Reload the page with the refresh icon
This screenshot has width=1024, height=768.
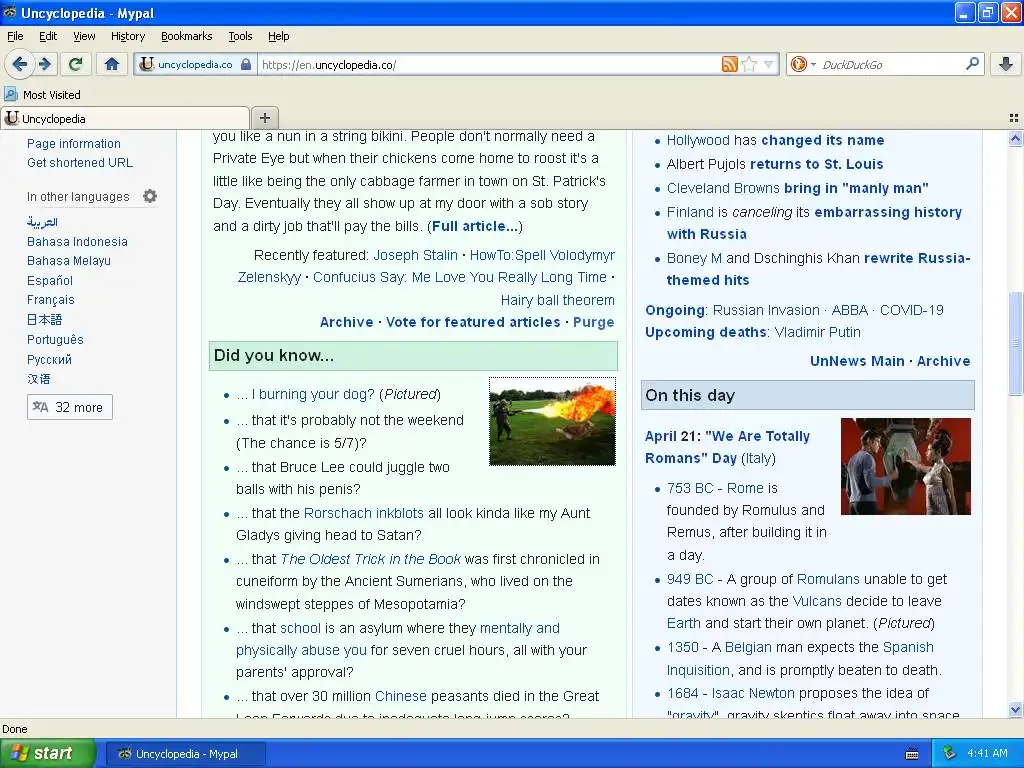pyautogui.click(x=76, y=64)
